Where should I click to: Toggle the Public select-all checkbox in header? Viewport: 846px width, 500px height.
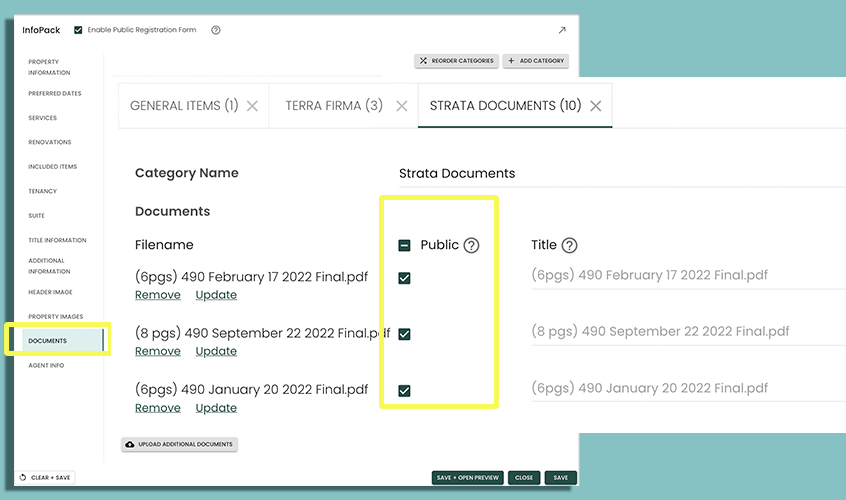pos(405,245)
